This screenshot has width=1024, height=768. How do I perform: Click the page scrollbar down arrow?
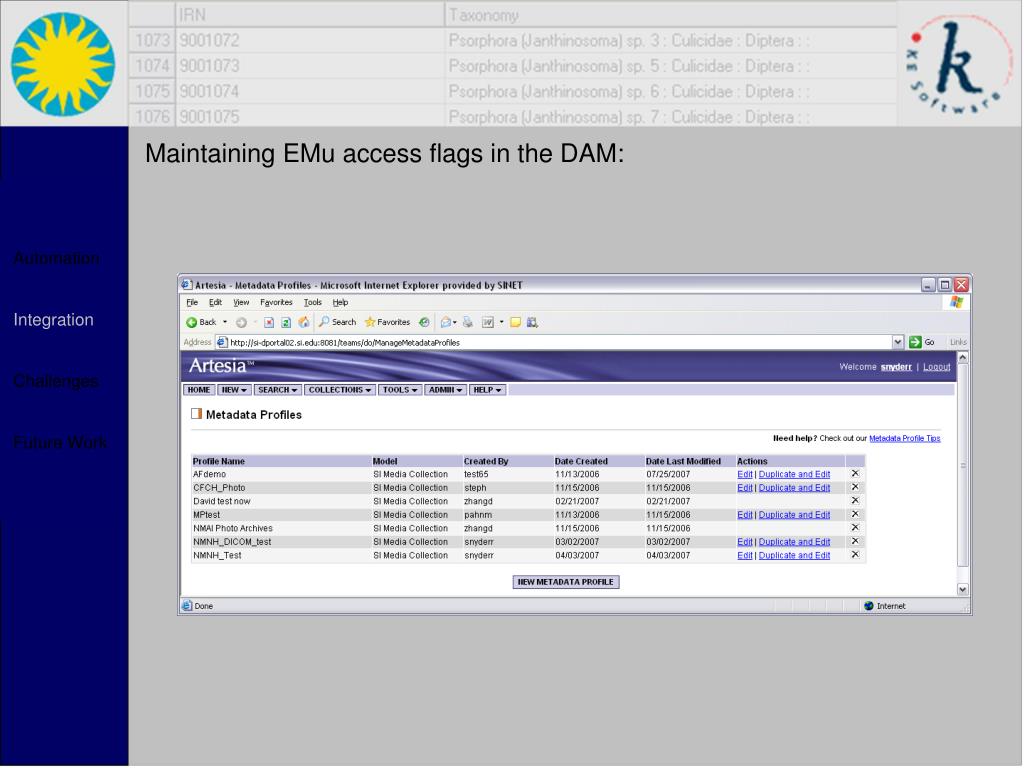coord(963,590)
